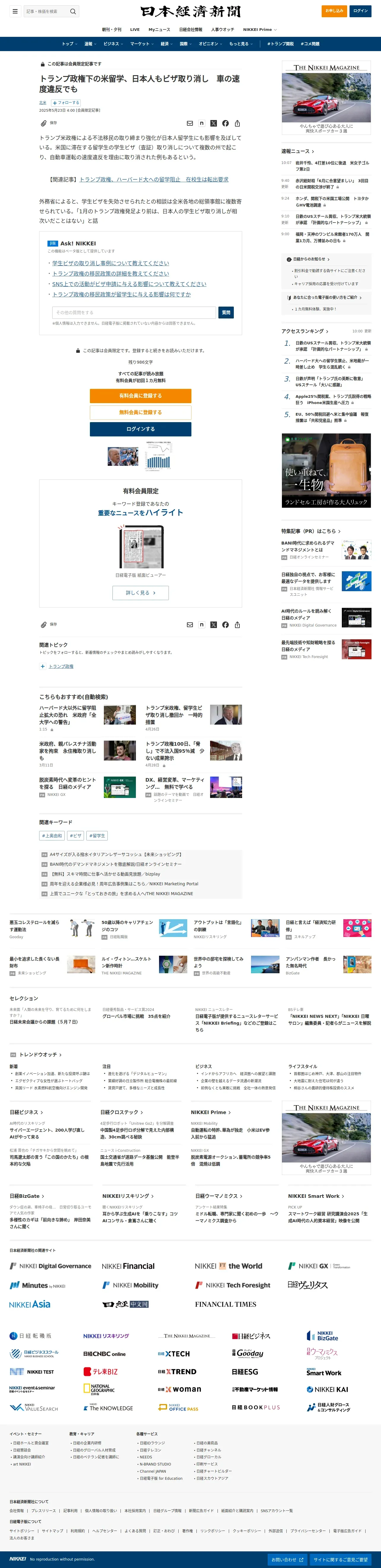Open the 日経会社情報 menu item
Image resolution: width=381 pixels, height=1568 pixels.
pyautogui.click(x=191, y=29)
